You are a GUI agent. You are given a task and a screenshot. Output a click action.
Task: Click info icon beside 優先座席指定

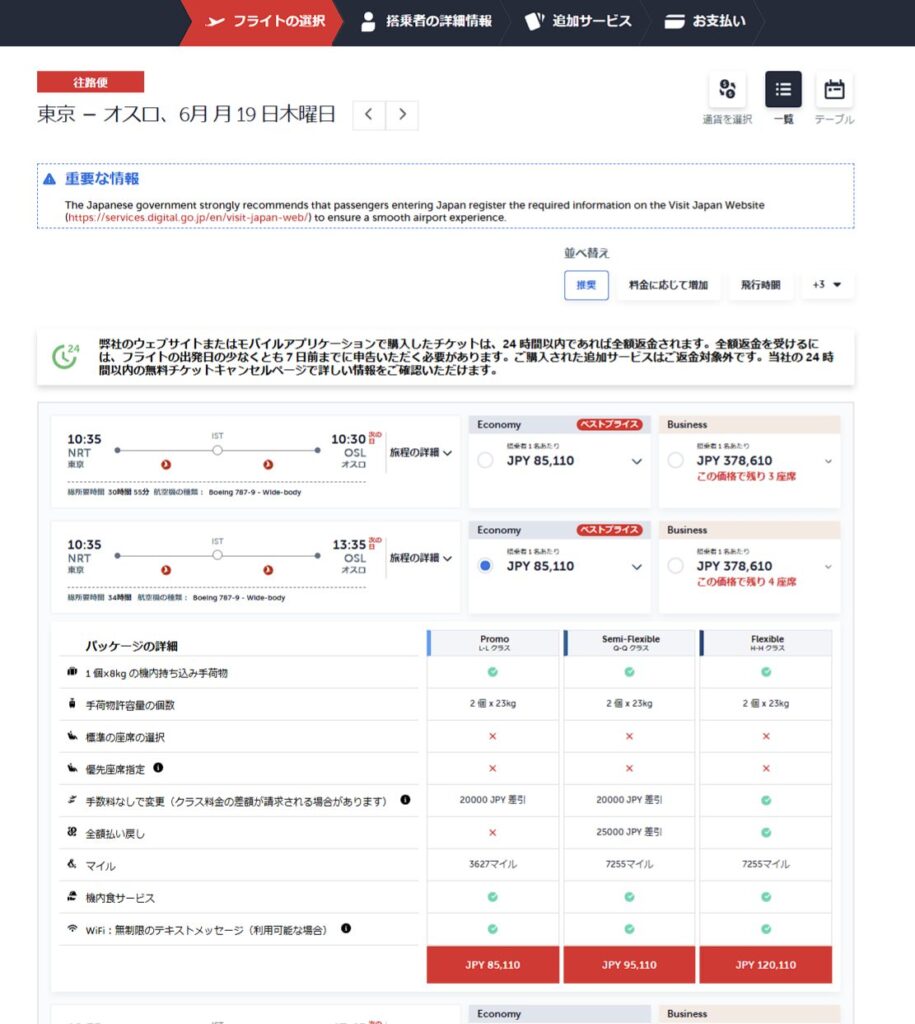pyautogui.click(x=158, y=769)
